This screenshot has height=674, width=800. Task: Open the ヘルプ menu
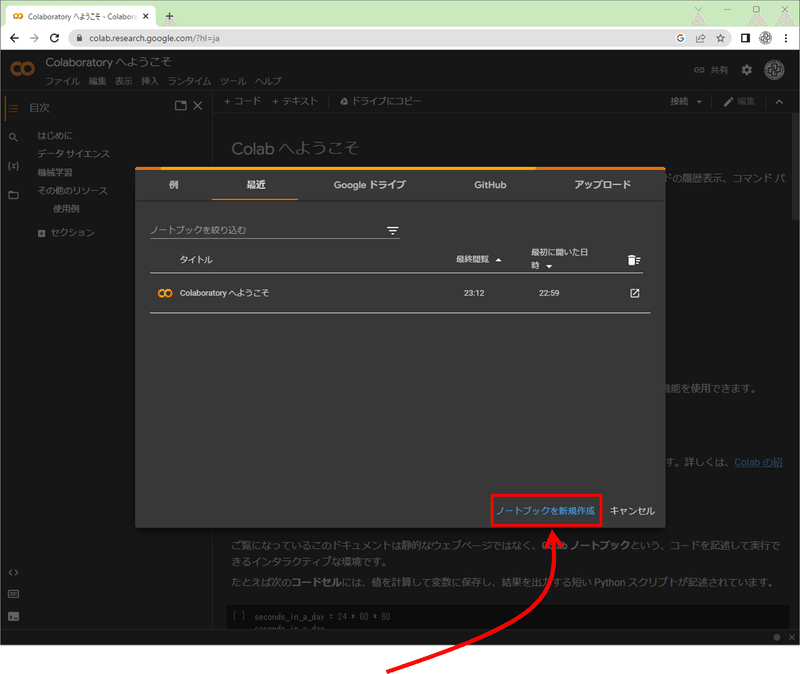(x=268, y=81)
